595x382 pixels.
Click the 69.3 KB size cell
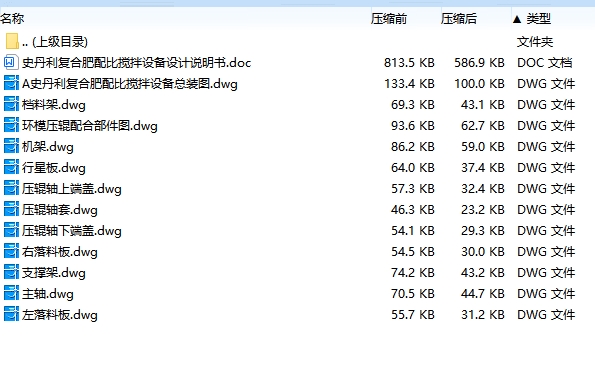412,105
